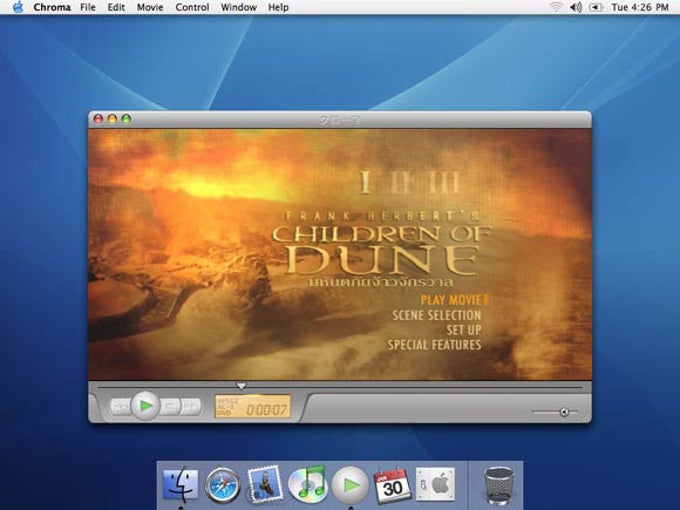
Task: Open Mail from the Dock
Action: [265, 484]
